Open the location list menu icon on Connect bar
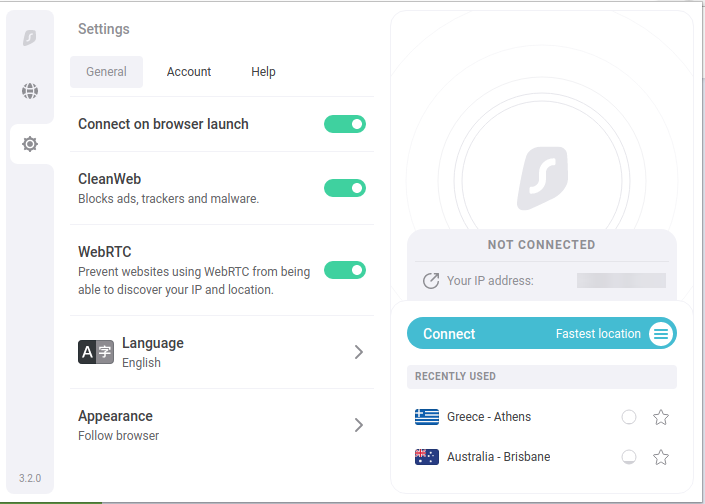 click(x=660, y=334)
